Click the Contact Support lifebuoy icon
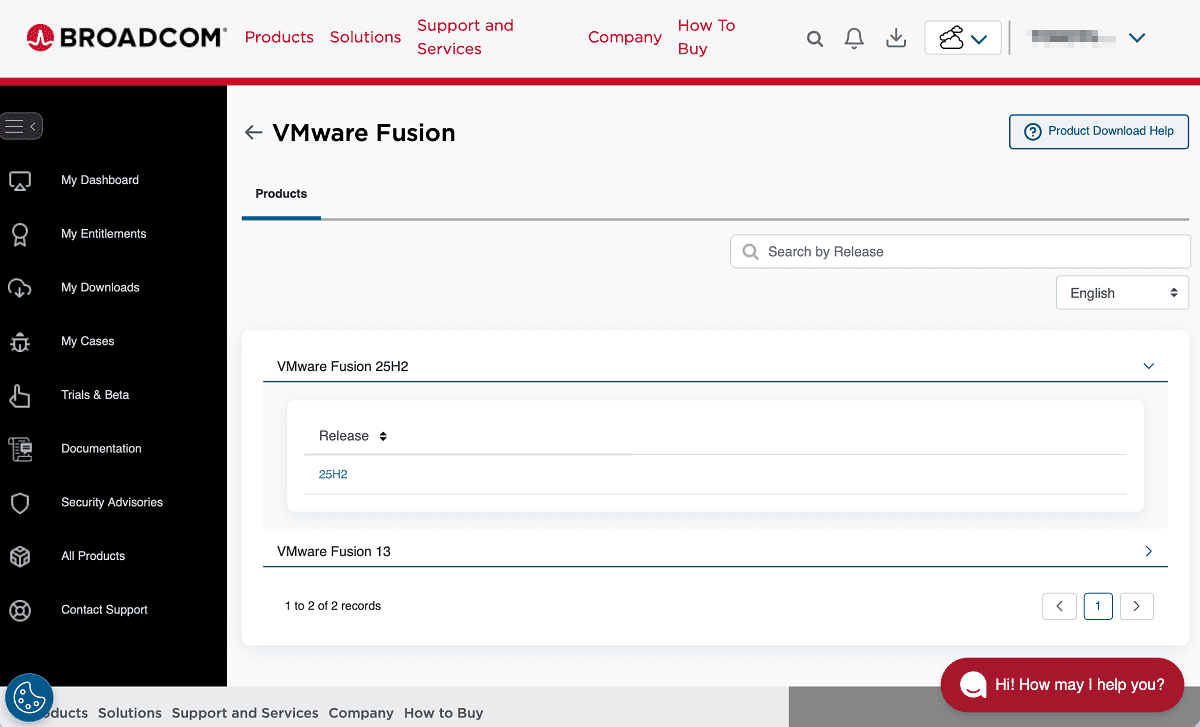Viewport: 1200px width, 727px height. (x=20, y=610)
